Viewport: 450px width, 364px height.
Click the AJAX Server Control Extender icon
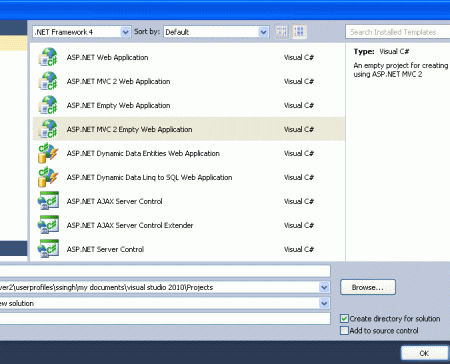click(x=48, y=225)
